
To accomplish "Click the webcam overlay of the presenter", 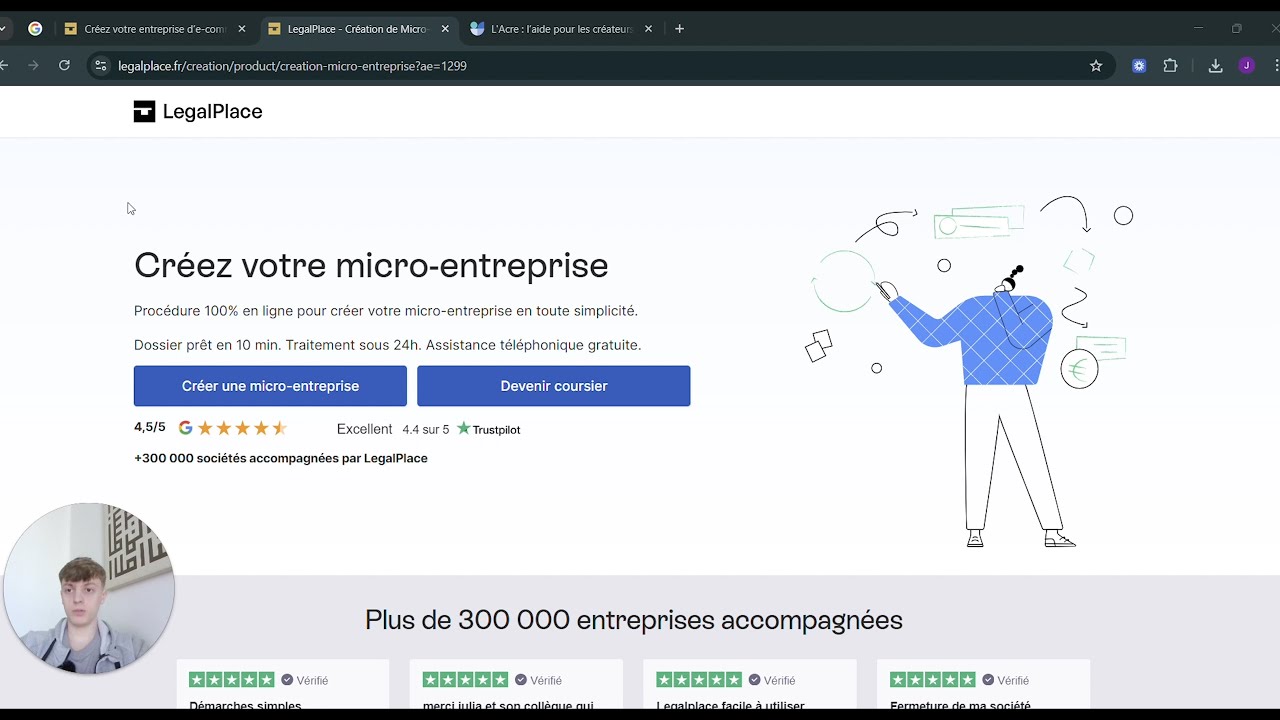I will pyautogui.click(x=89, y=588).
